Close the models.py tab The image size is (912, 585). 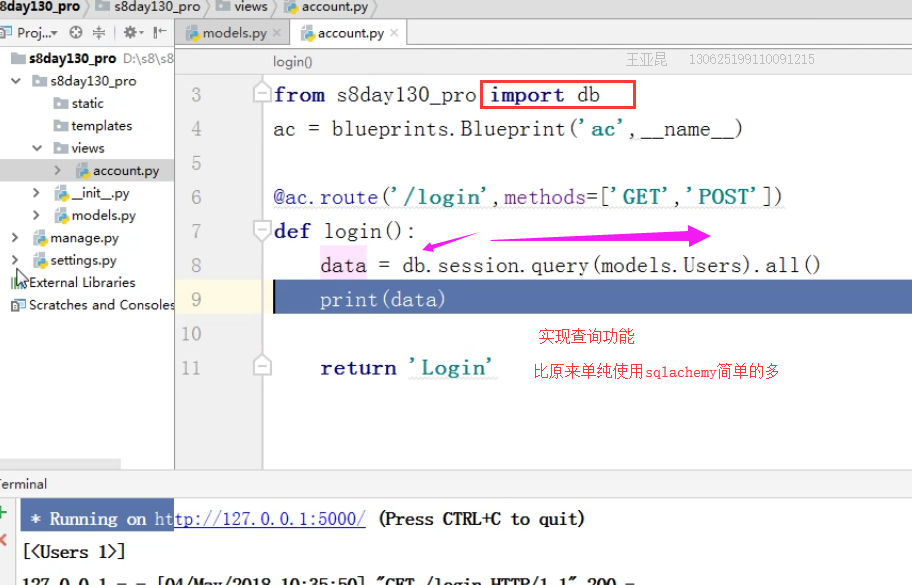(277, 33)
